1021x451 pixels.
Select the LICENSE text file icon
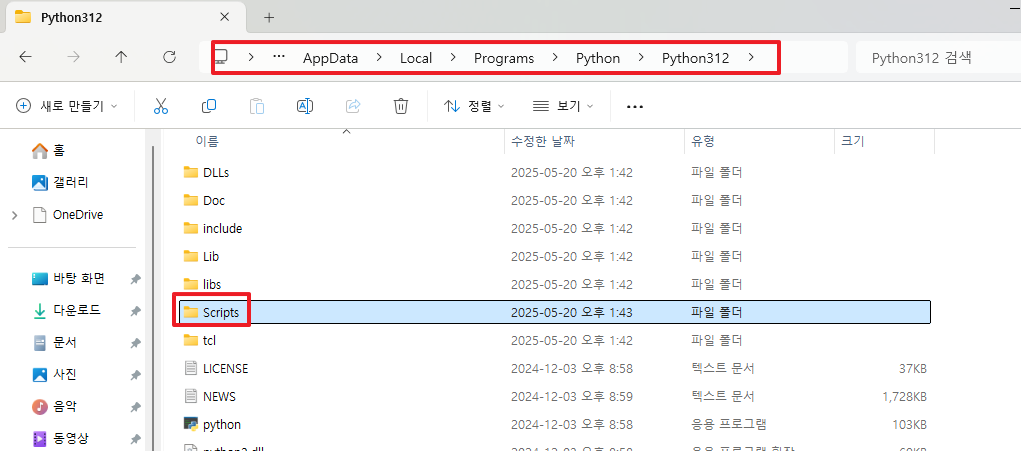[190, 368]
